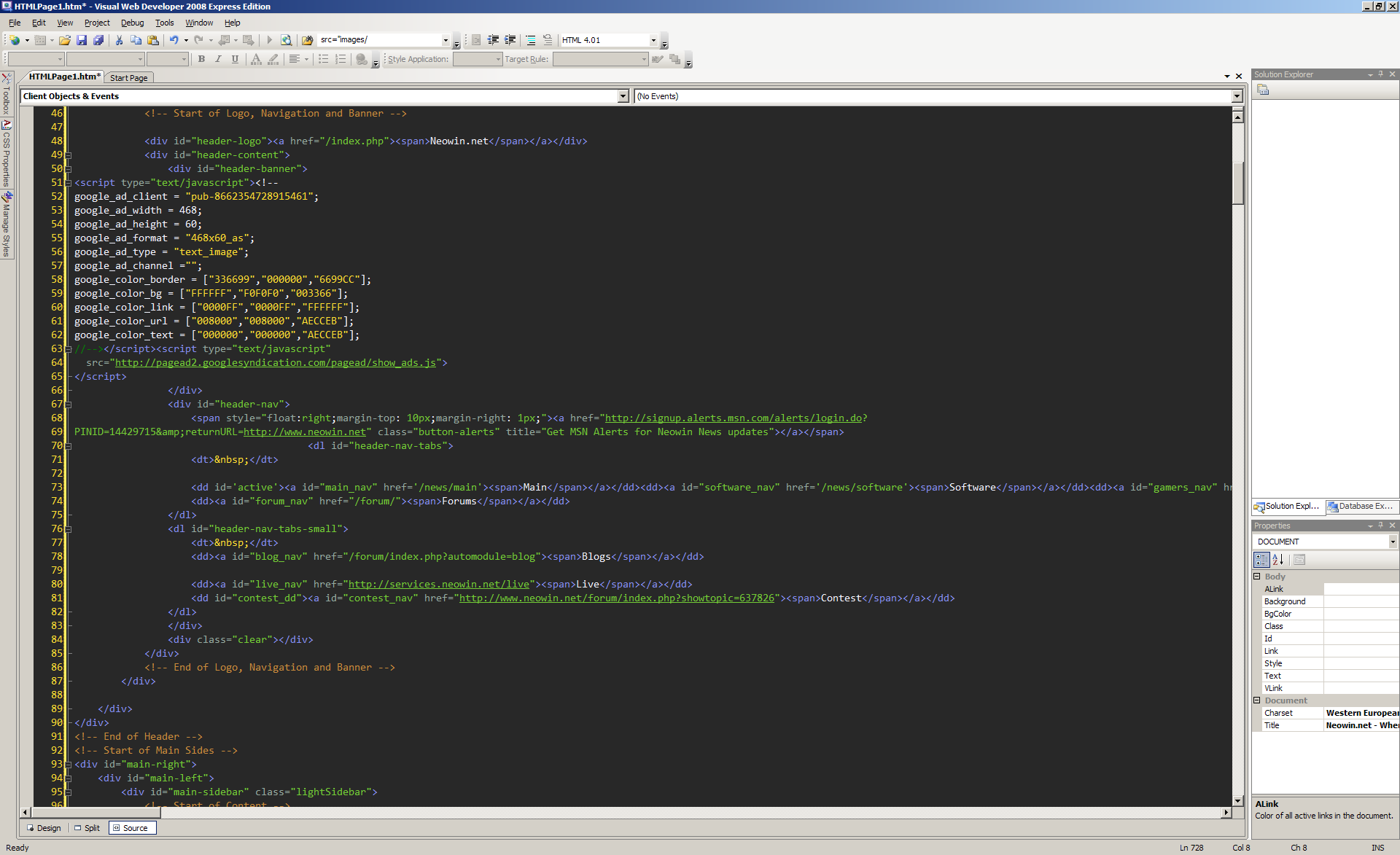Click the View in Browser icon
1400x855 pixels.
(x=286, y=40)
